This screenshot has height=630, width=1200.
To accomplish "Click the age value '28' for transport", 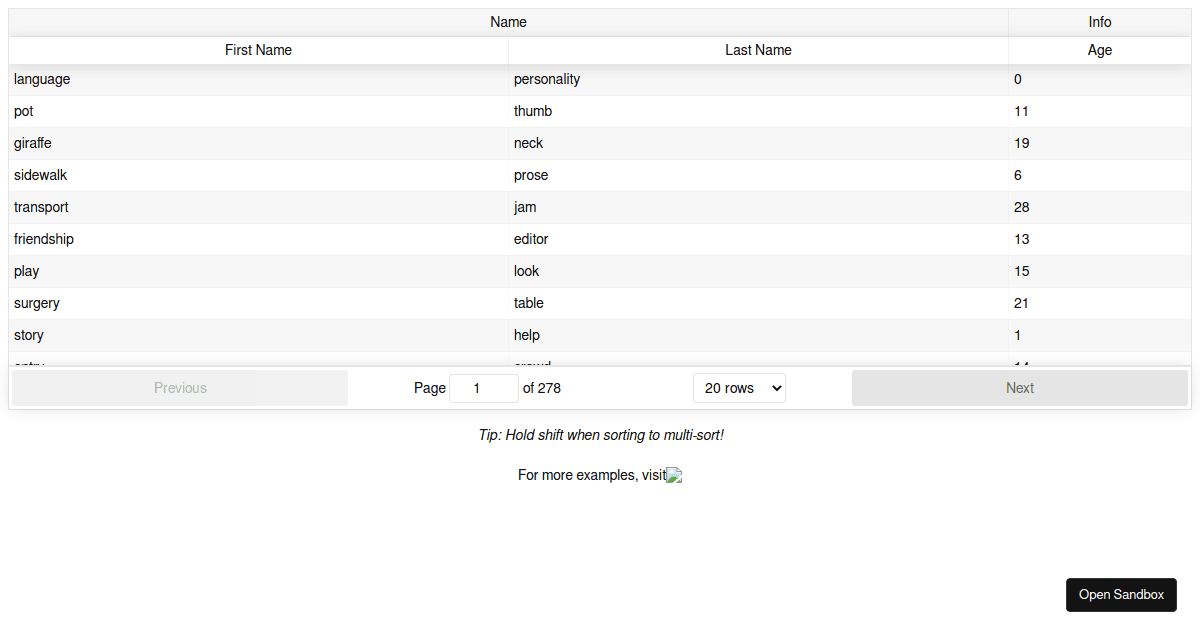I will [1021, 207].
